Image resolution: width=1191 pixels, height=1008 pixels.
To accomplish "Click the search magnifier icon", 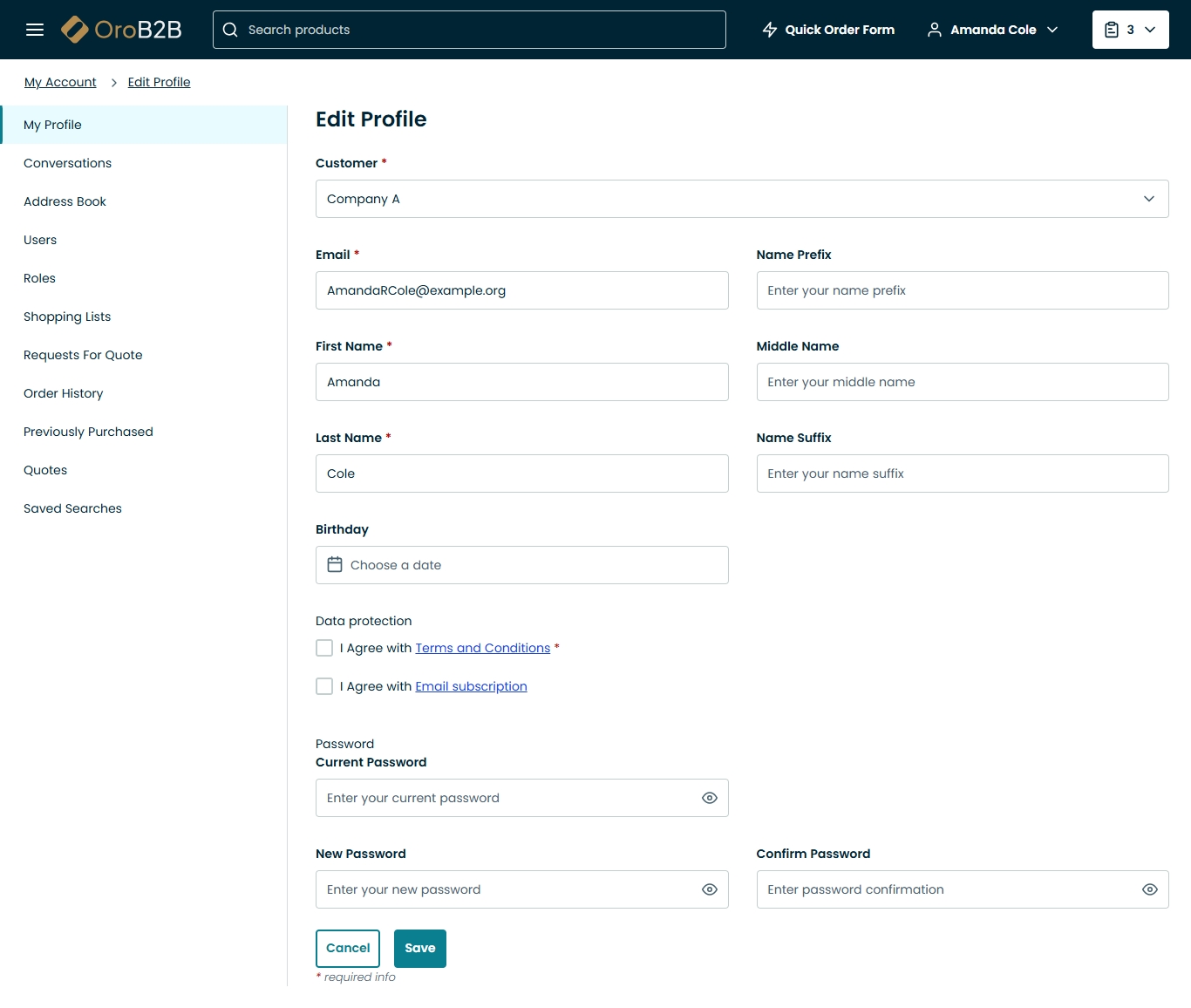I will tap(230, 30).
